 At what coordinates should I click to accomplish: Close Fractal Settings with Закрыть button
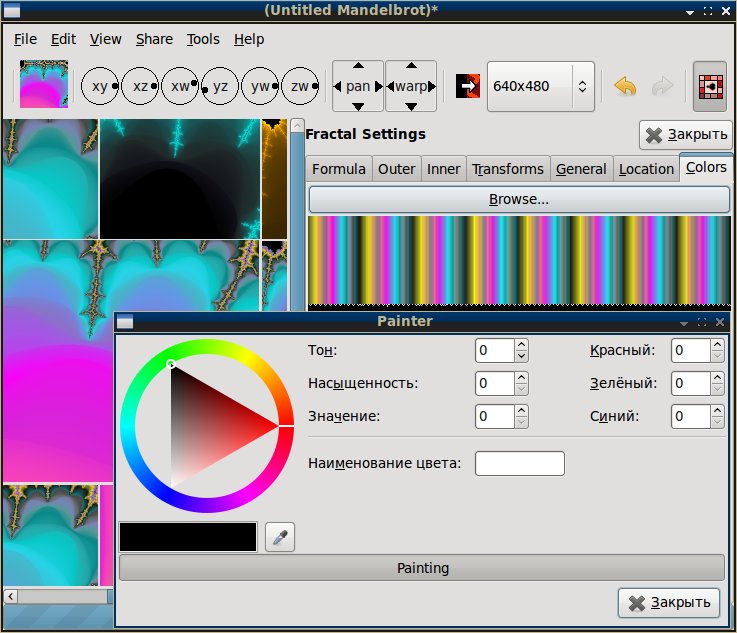(686, 135)
